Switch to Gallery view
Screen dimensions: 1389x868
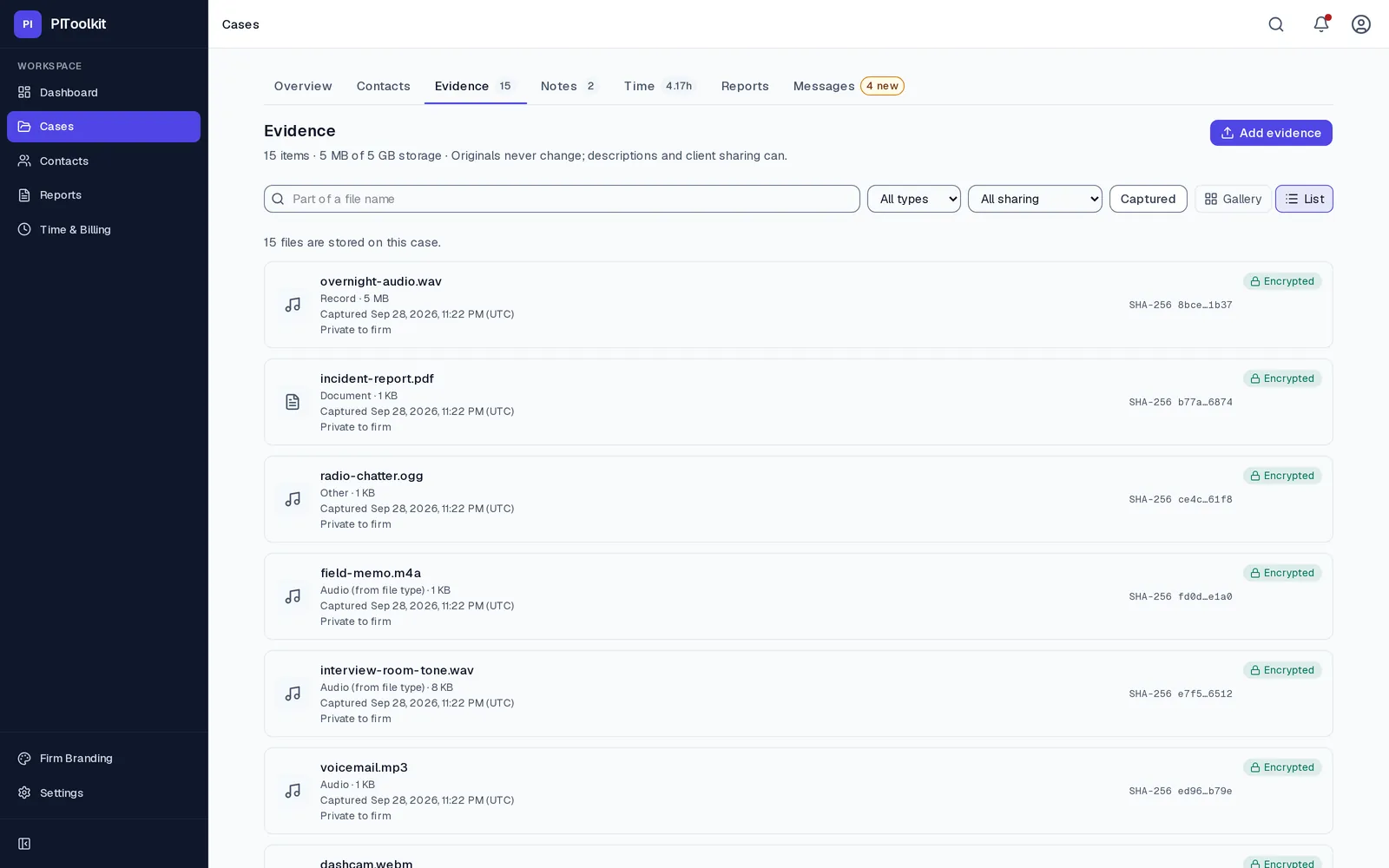pos(1233,199)
